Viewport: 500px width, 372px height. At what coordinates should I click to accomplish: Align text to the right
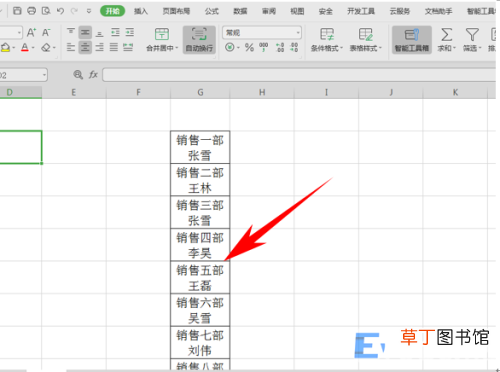click(x=99, y=47)
